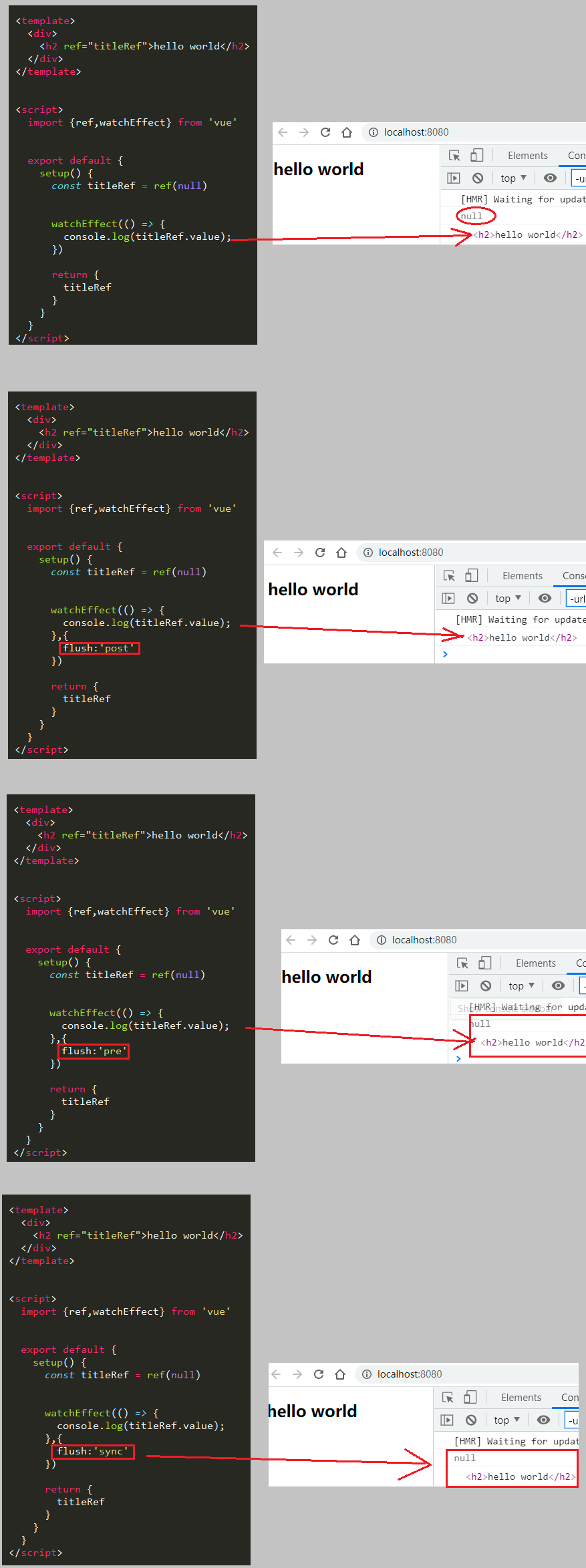Show console sidebar in flush:'sync' DevTools
This screenshot has height=1568, width=586.
tap(447, 1420)
